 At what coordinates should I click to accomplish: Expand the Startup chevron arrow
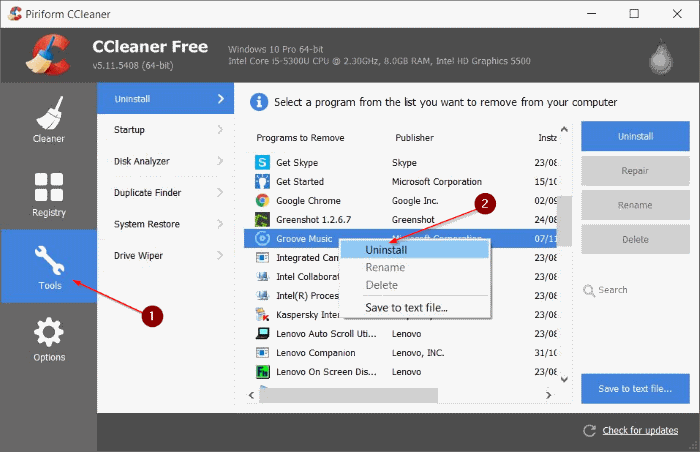tap(220, 130)
